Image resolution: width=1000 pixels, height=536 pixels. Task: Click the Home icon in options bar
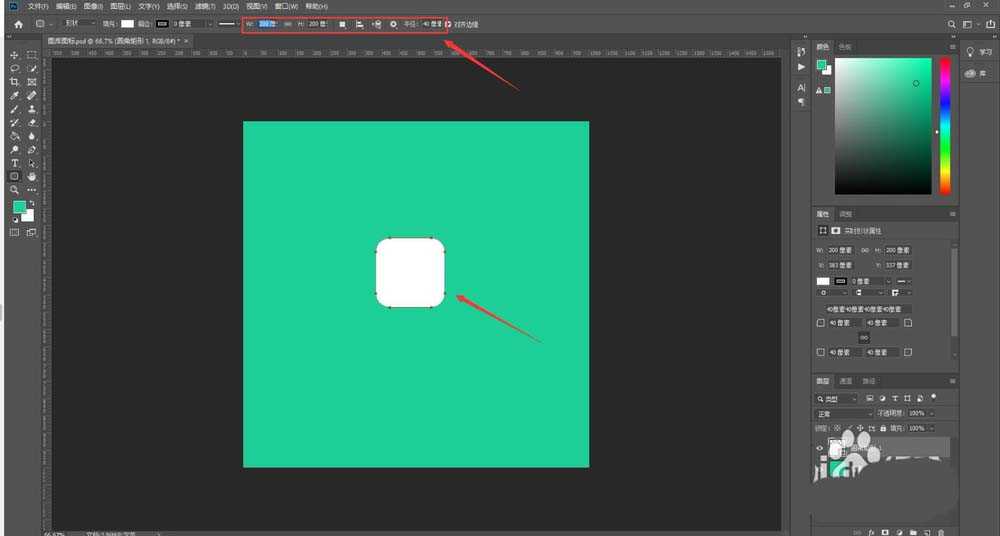pyautogui.click(x=18, y=23)
